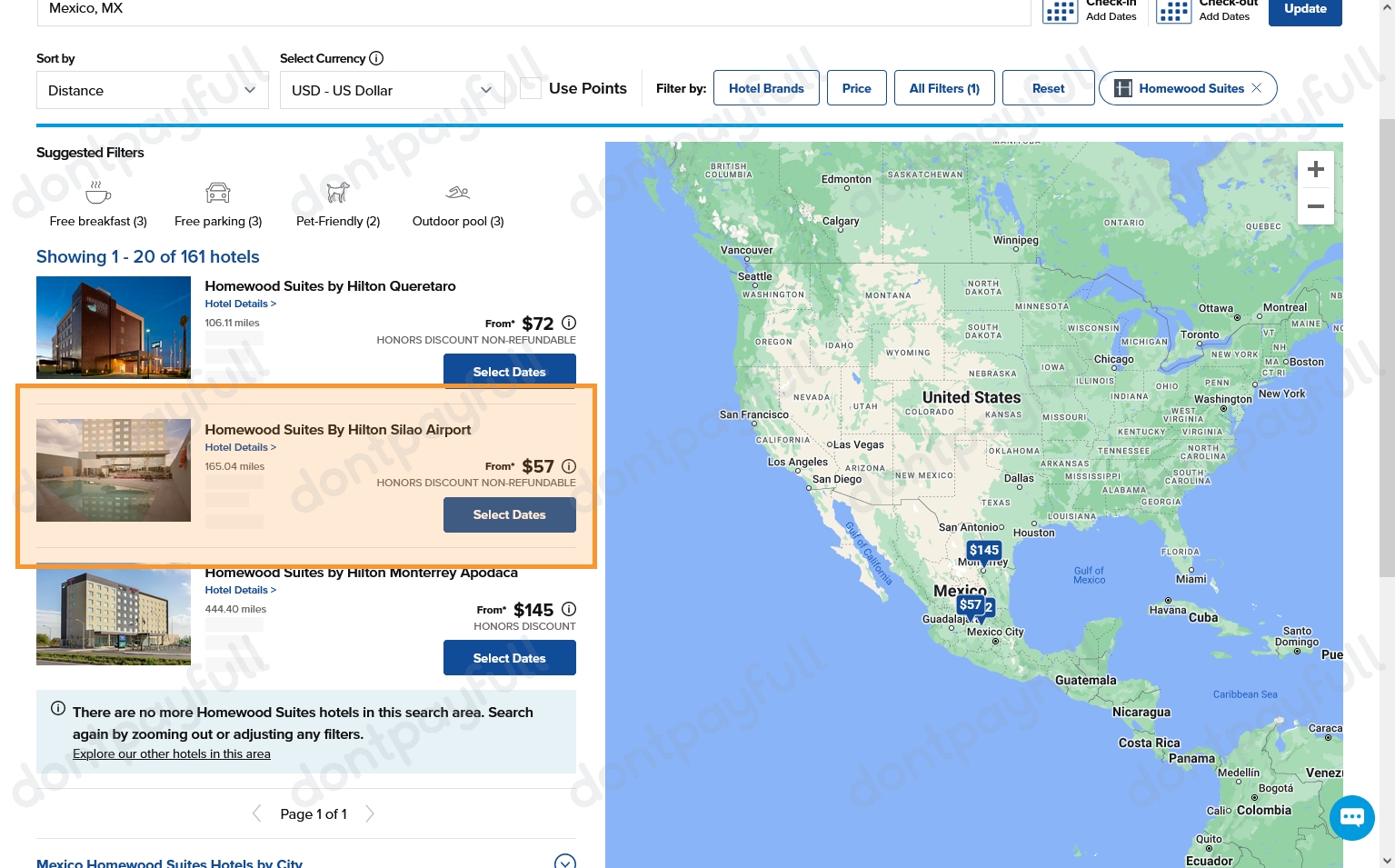This screenshot has height=868, width=1395.
Task: Click the info icon next to $57 price
Action: point(569,466)
